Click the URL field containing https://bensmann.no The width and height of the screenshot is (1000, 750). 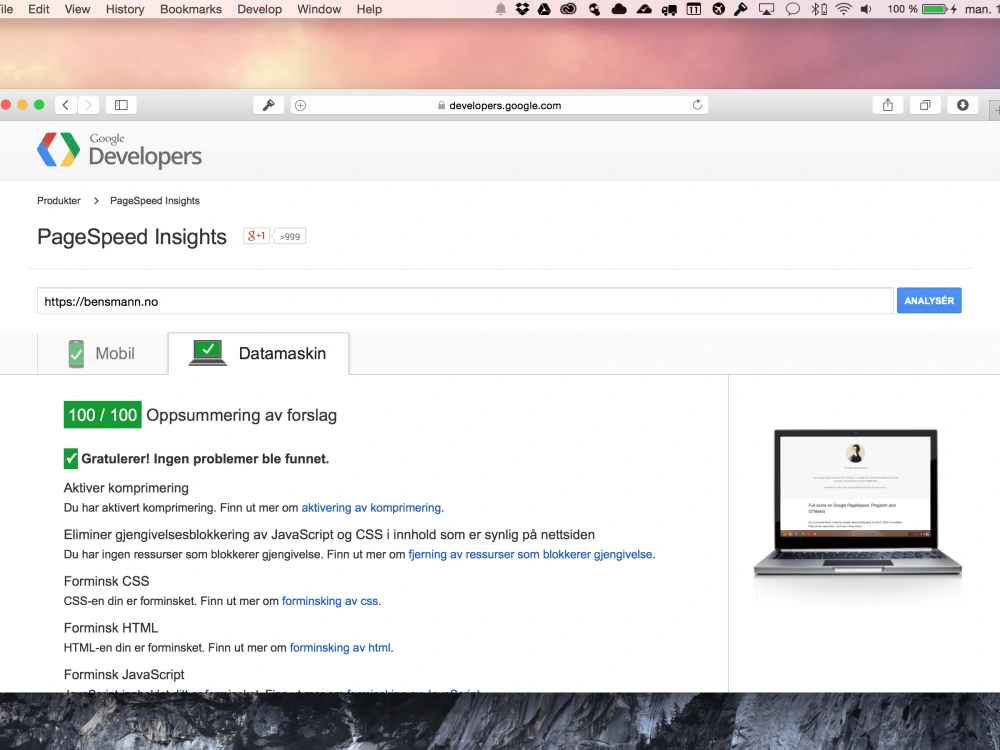pos(465,301)
